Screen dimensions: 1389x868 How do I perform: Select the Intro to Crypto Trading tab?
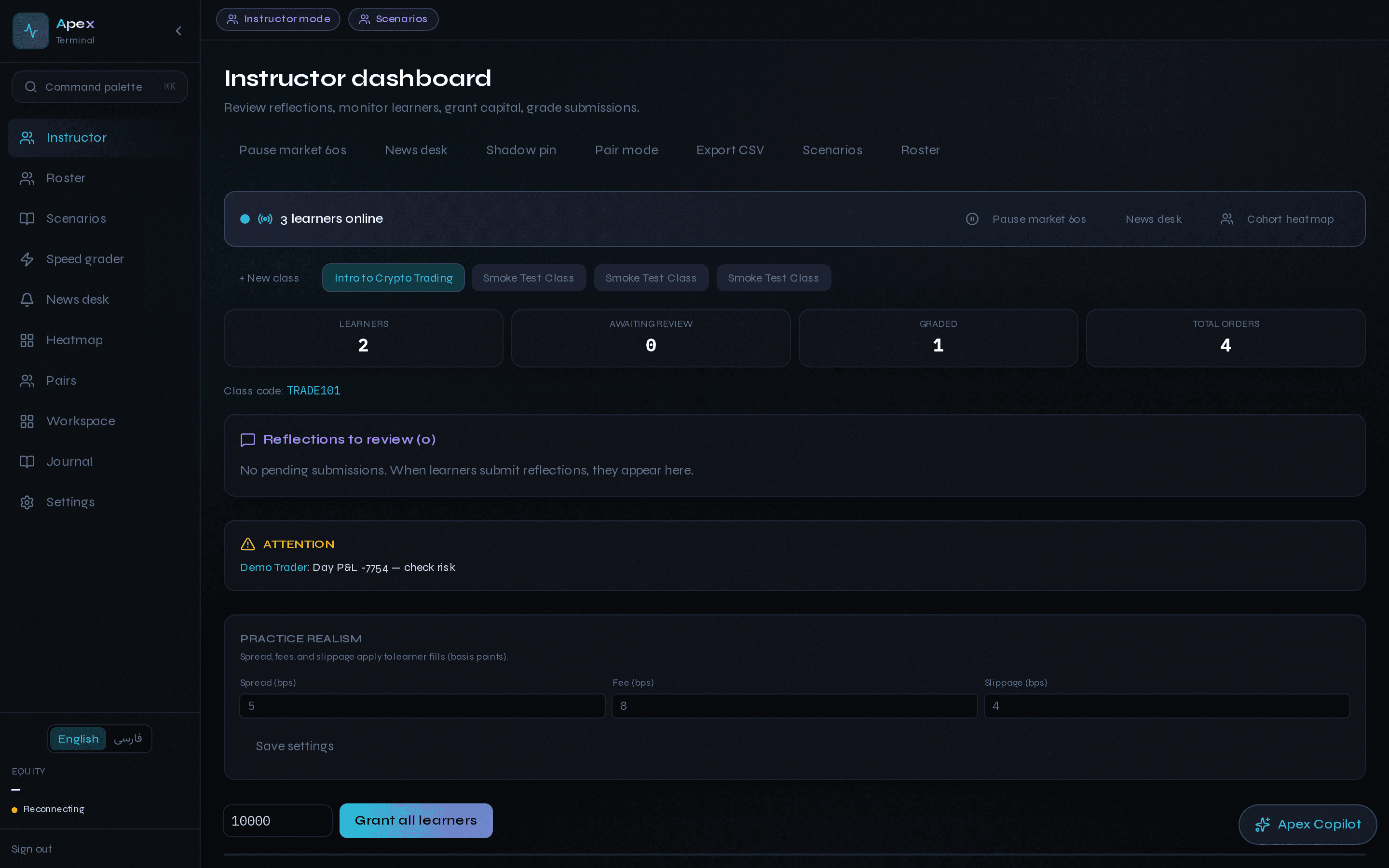pyautogui.click(x=393, y=278)
